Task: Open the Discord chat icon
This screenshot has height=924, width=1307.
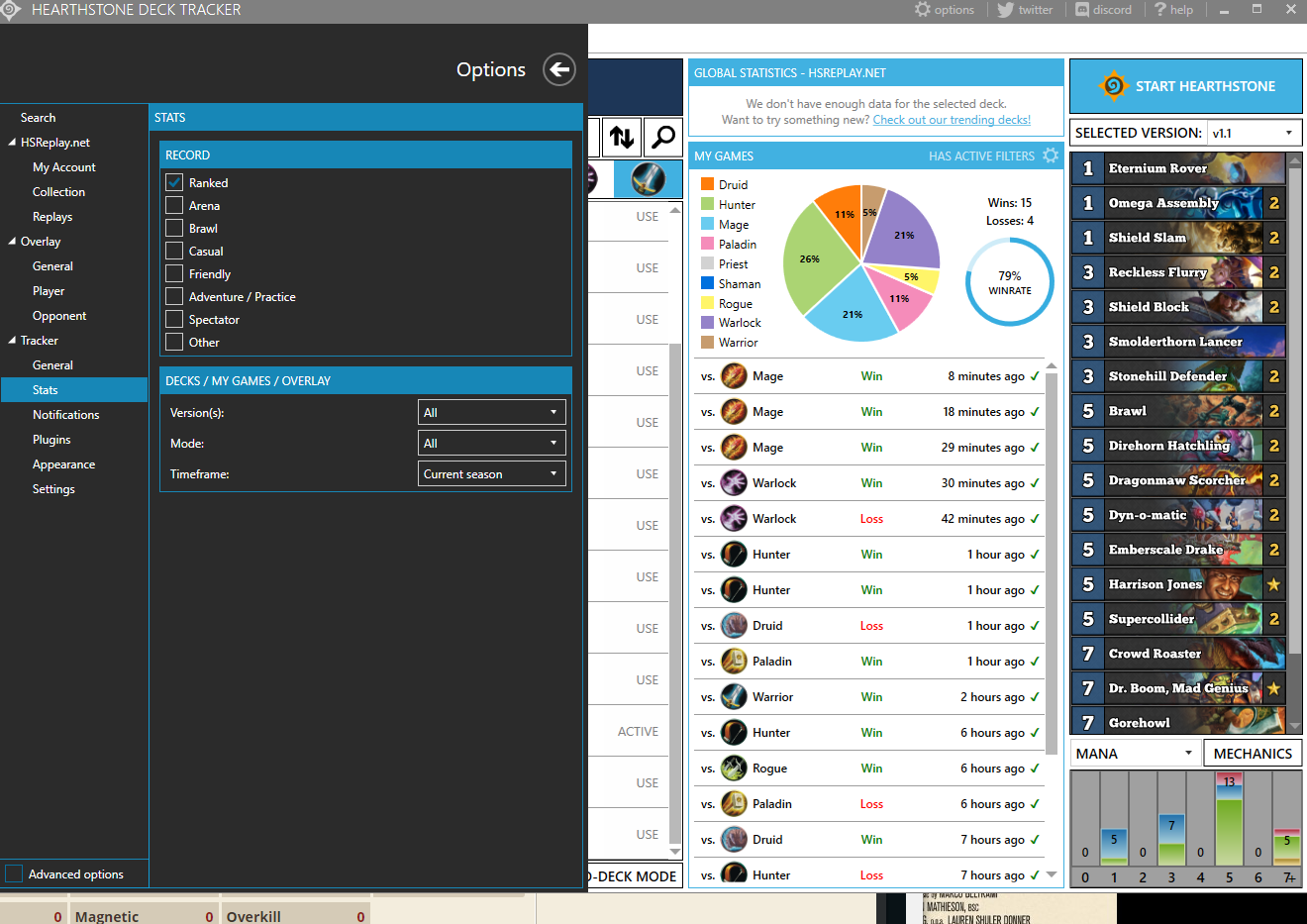Action: click(1082, 10)
